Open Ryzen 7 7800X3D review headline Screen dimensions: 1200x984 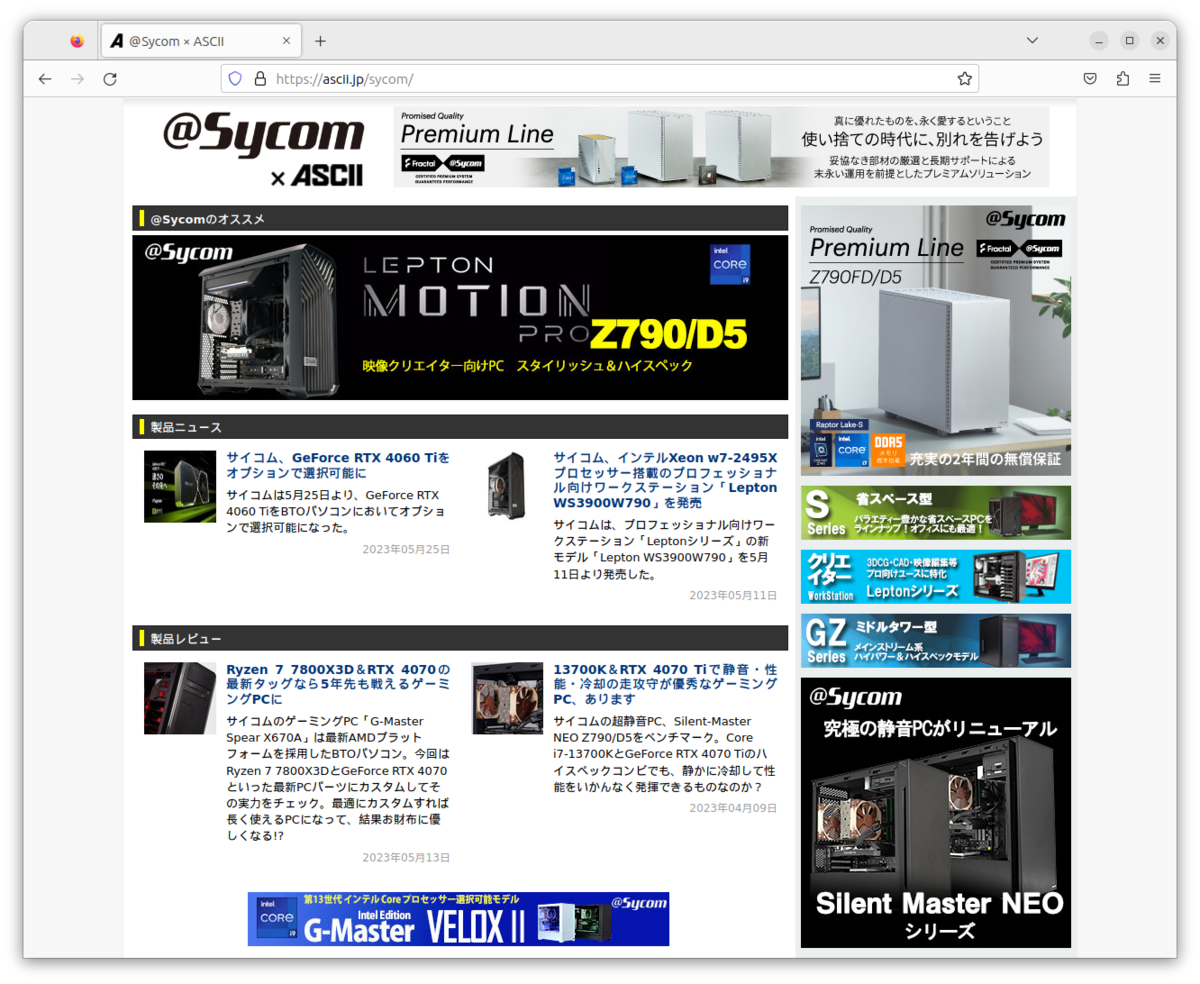click(x=338, y=684)
